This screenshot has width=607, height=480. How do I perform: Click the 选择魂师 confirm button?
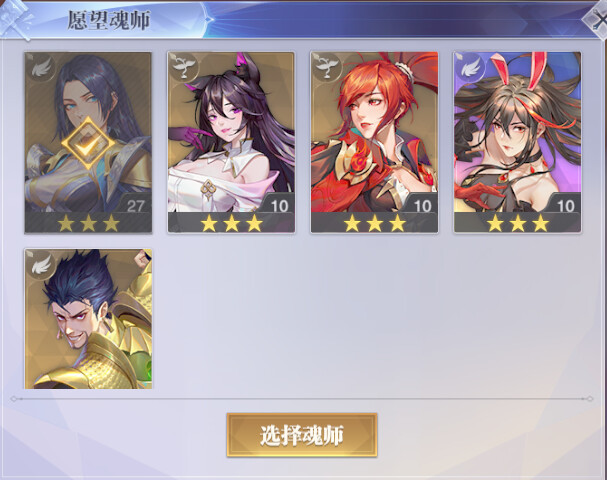pos(302,435)
